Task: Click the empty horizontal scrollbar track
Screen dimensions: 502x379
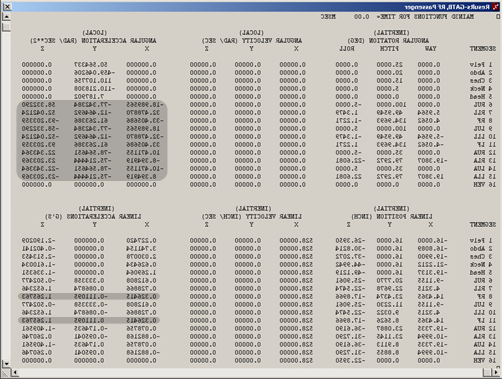Action: tap(250, 372)
